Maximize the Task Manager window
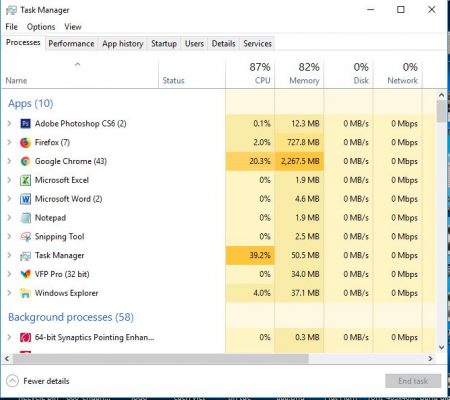This screenshot has width=450, height=400. pos(401,10)
